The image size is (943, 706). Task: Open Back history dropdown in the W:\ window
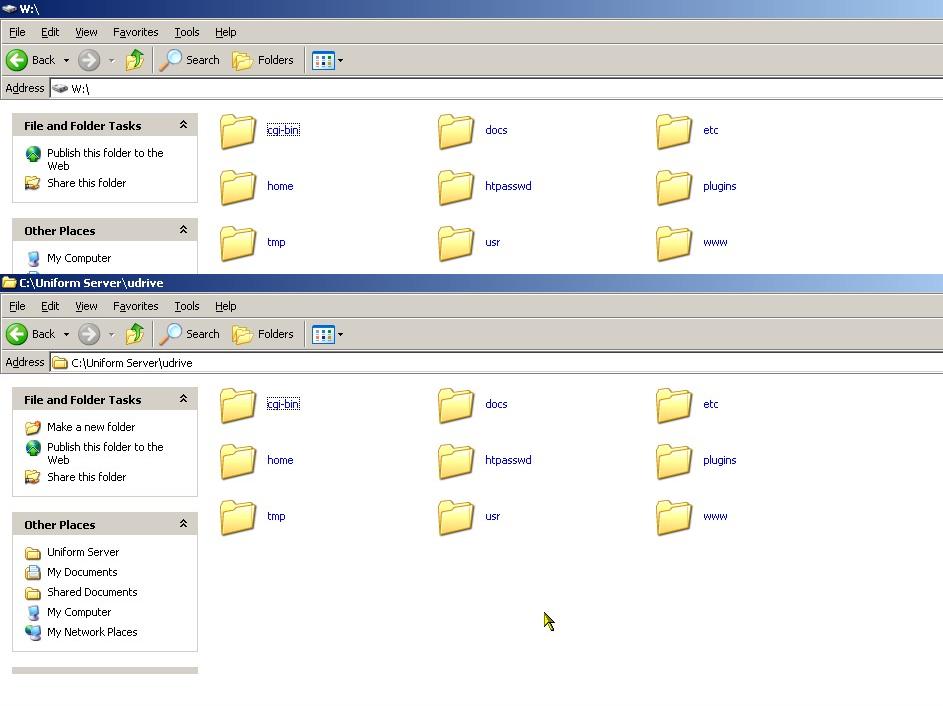click(x=66, y=60)
